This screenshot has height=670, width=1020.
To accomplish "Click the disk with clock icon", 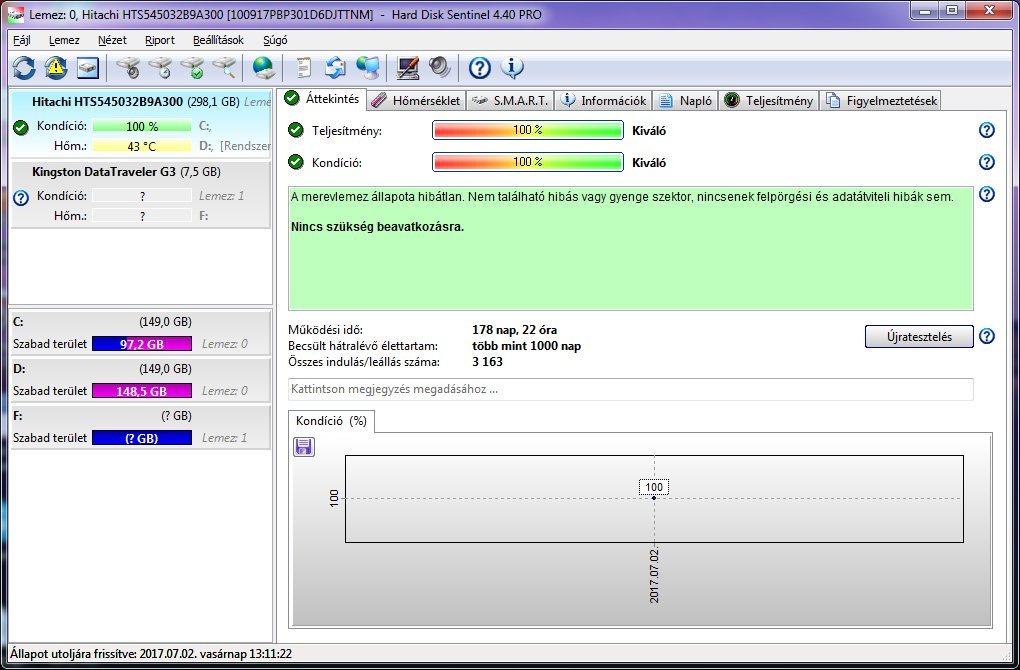I will [x=160, y=68].
